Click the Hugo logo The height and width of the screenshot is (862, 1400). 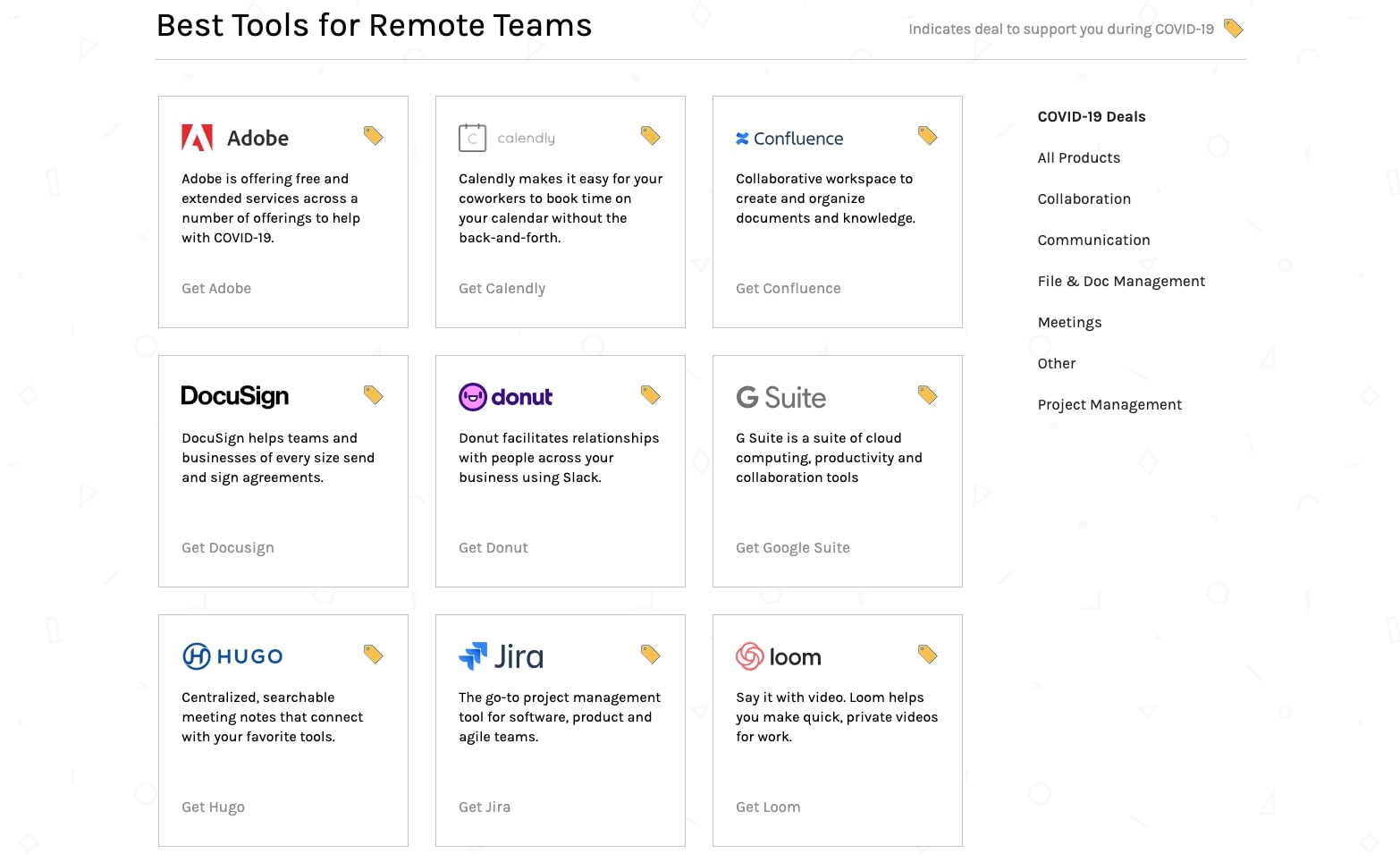pyautogui.click(x=232, y=656)
